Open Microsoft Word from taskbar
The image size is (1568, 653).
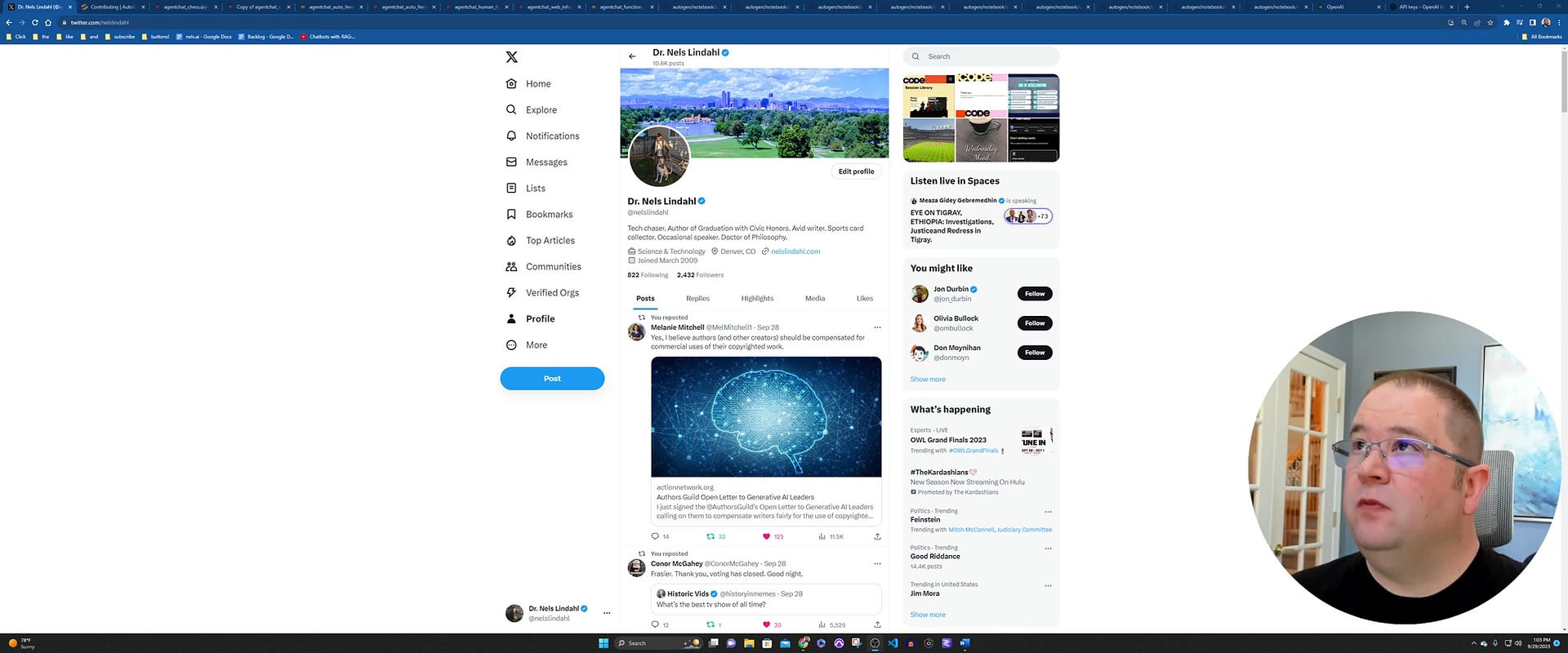click(964, 643)
